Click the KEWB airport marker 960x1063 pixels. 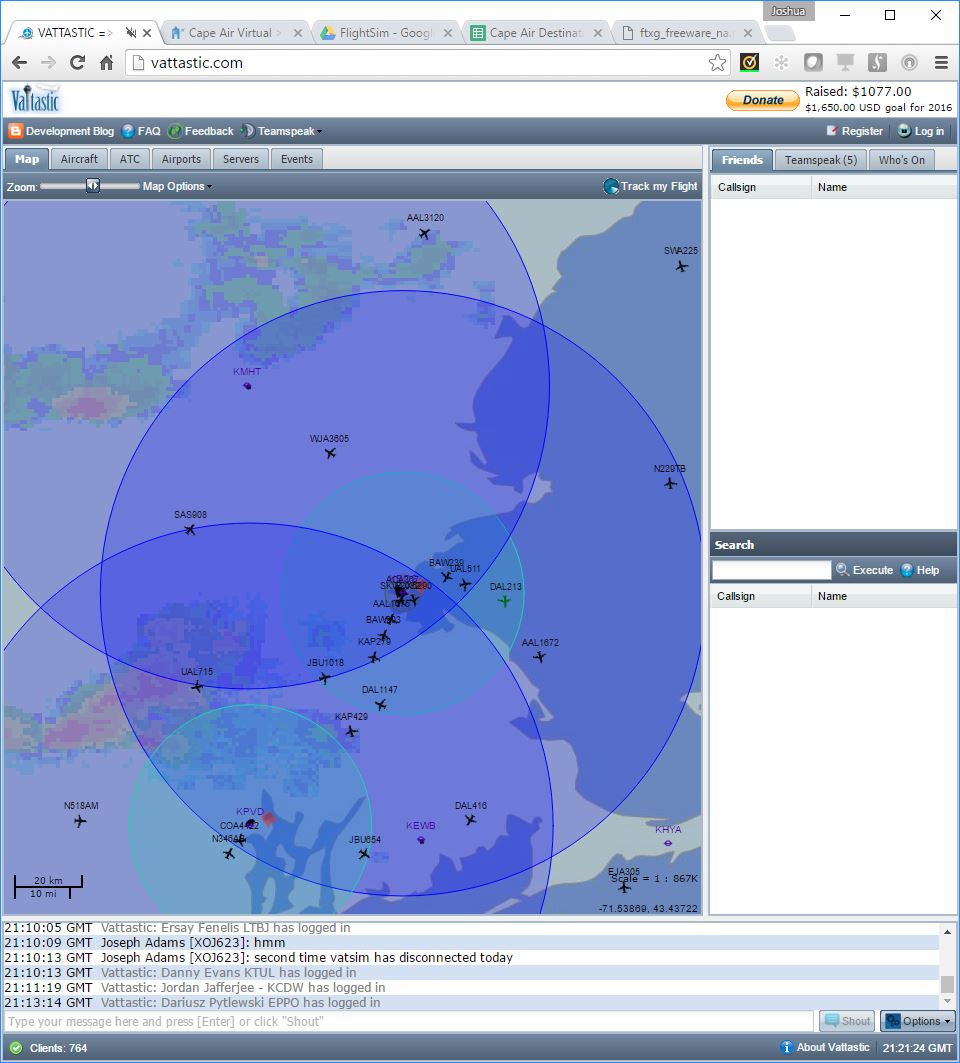click(x=421, y=840)
